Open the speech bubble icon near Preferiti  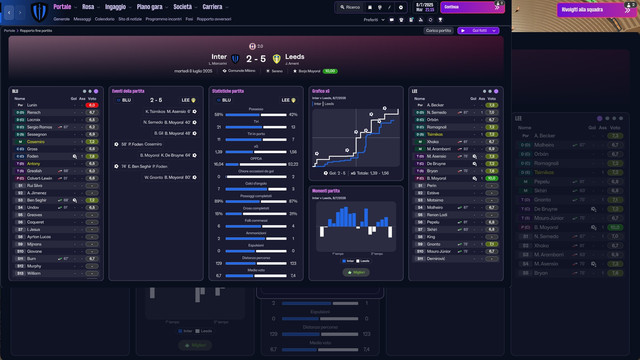click(391, 20)
